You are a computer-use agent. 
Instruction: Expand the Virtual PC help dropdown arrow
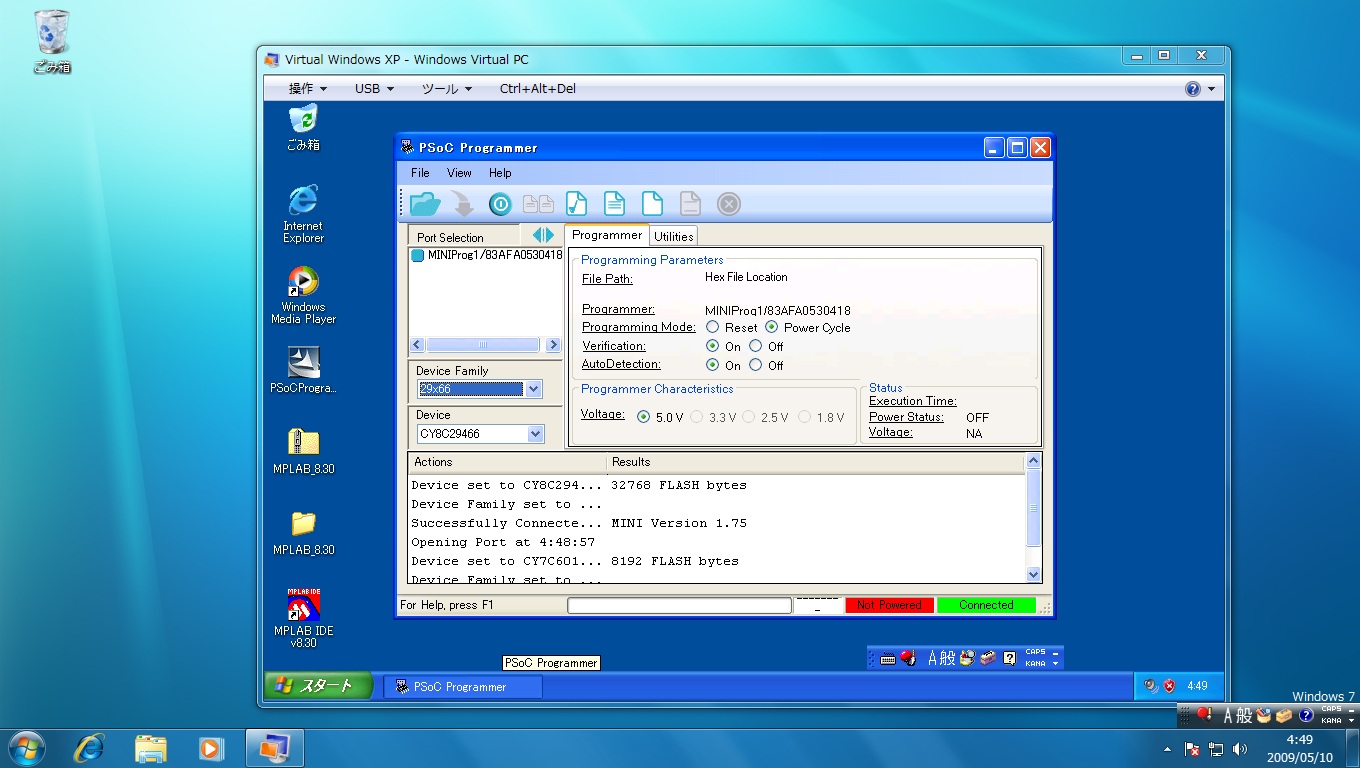point(1211,89)
